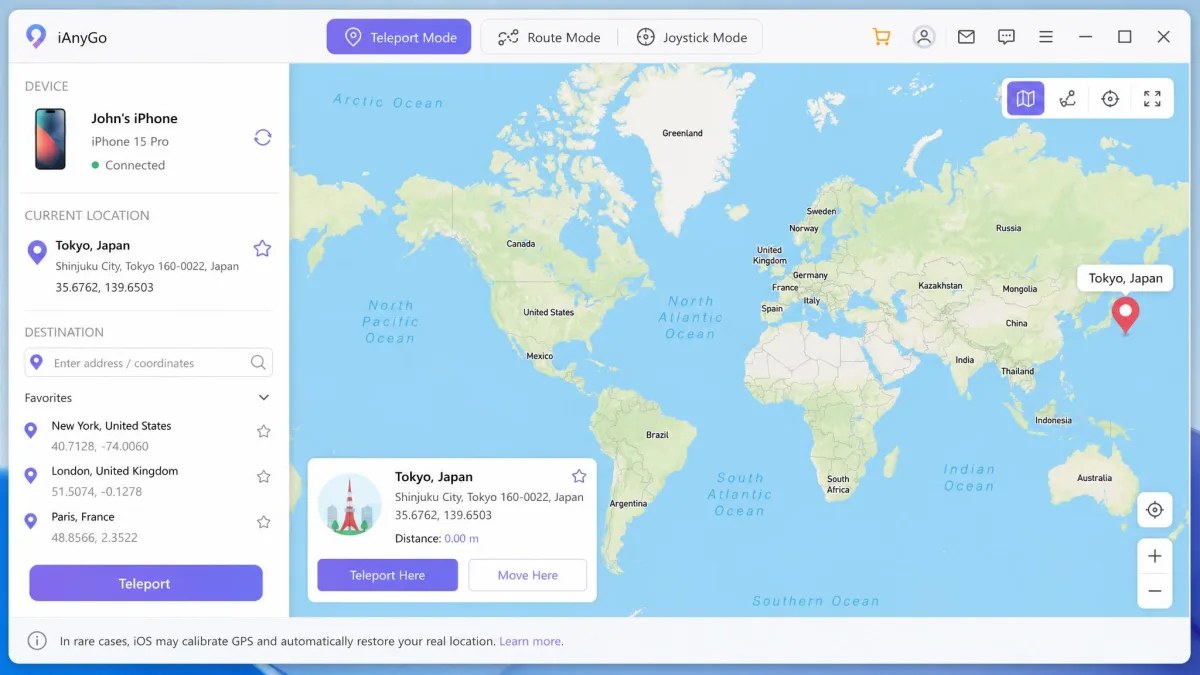Image resolution: width=1200 pixels, height=675 pixels.
Task: Click the Connected status text
Action: click(x=135, y=165)
